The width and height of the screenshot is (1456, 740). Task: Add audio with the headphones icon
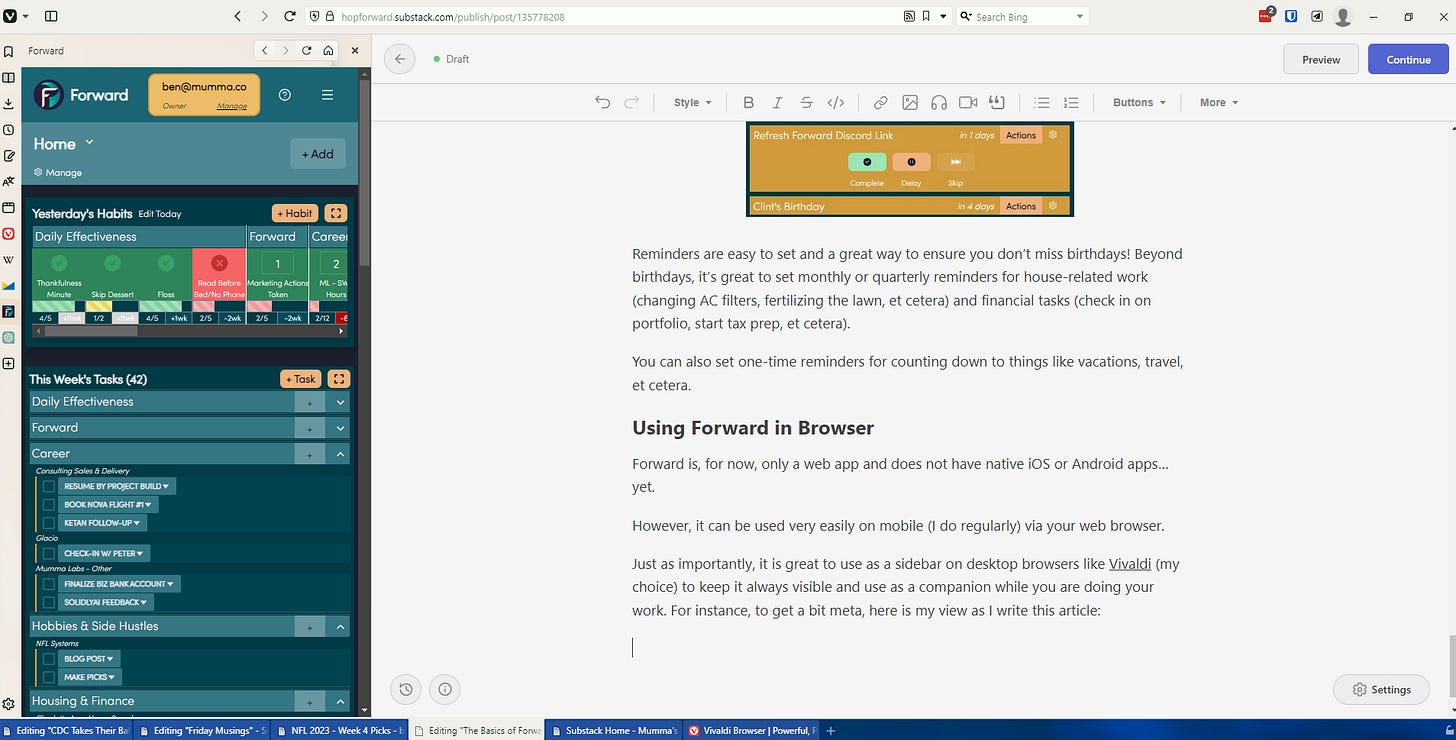(x=939, y=102)
